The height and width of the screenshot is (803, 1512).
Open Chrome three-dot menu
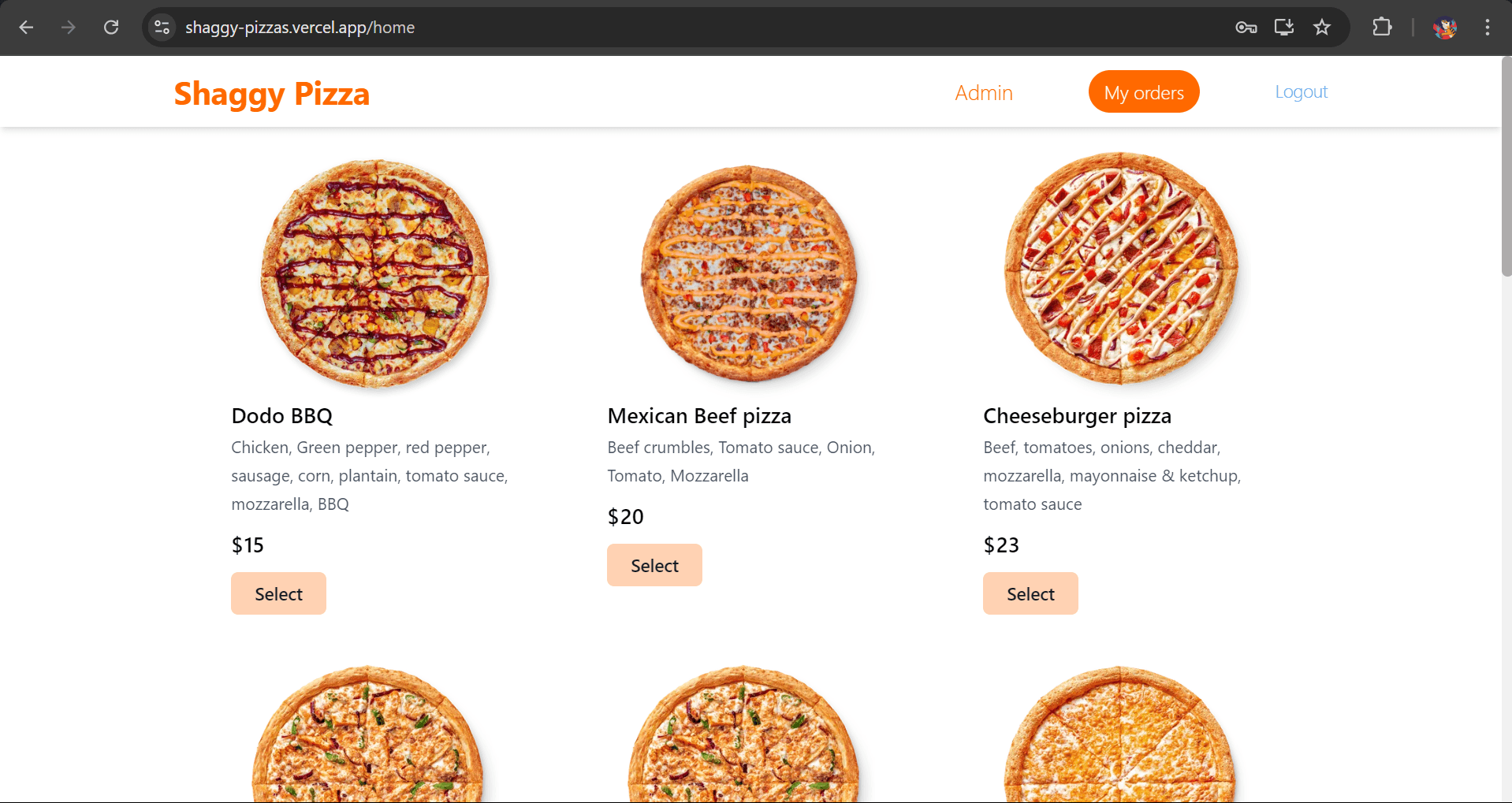pyautogui.click(x=1487, y=28)
